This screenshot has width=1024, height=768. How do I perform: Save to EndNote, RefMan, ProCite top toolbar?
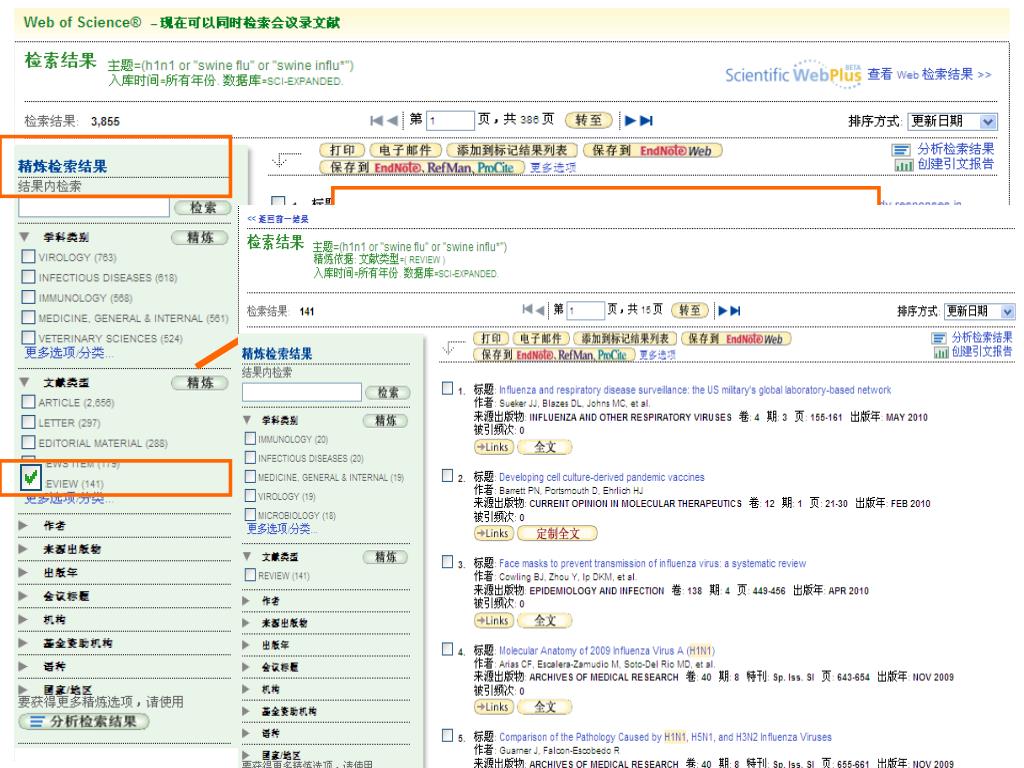(x=422, y=167)
